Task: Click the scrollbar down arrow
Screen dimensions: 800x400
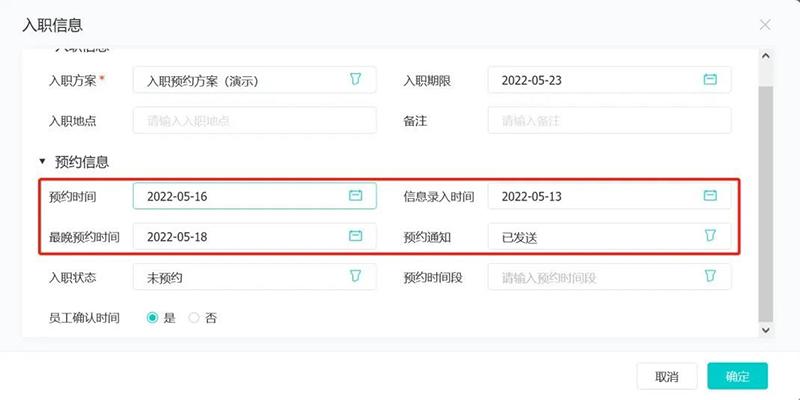Action: (x=765, y=330)
